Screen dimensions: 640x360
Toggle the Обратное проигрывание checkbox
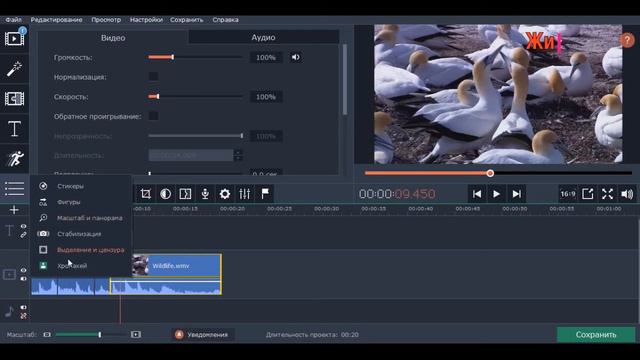pyautogui.click(x=153, y=116)
